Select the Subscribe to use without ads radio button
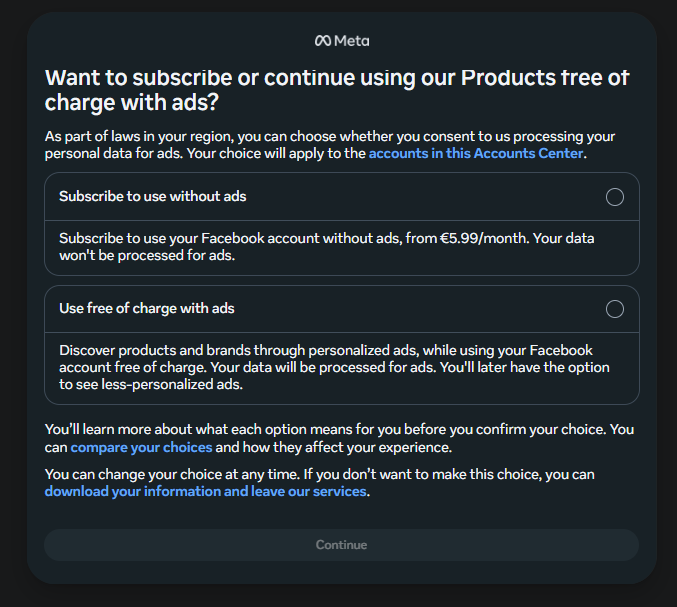This screenshot has height=607, width=677. coord(614,197)
